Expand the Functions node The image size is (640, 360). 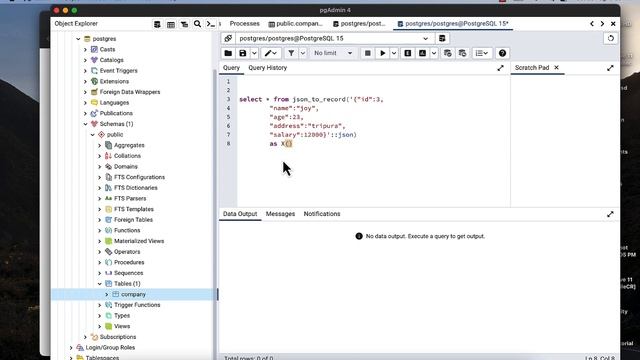pos(100,231)
